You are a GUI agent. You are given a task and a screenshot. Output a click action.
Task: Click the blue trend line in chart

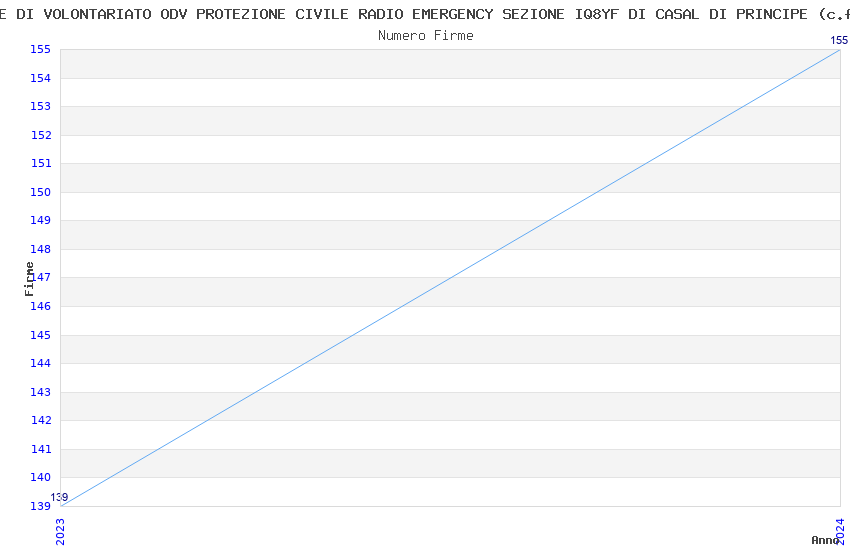(x=450, y=277)
